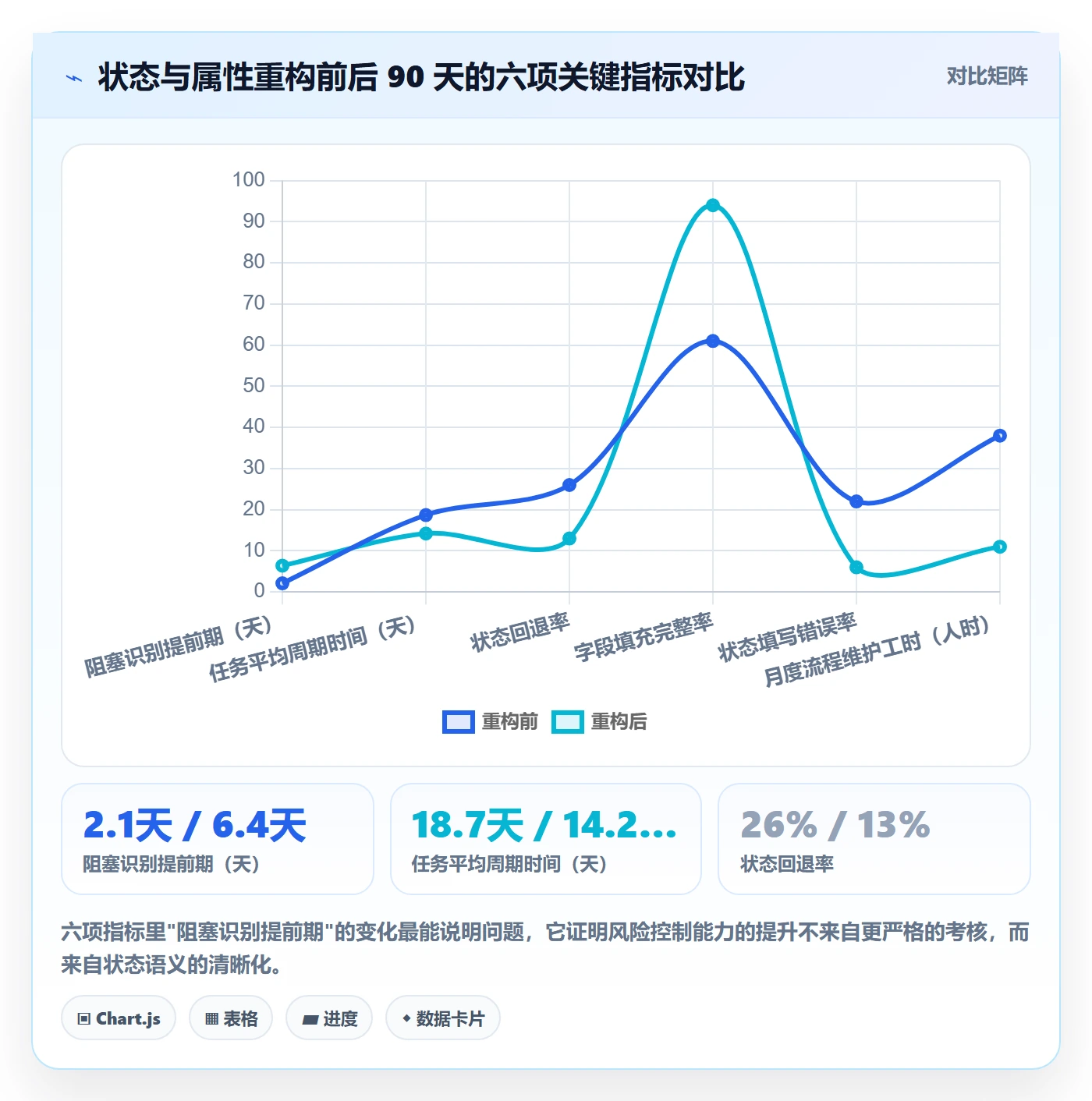Click the 重构前 point at 阻塞识别提前期
The height and width of the screenshot is (1101, 1092).
tap(282, 583)
